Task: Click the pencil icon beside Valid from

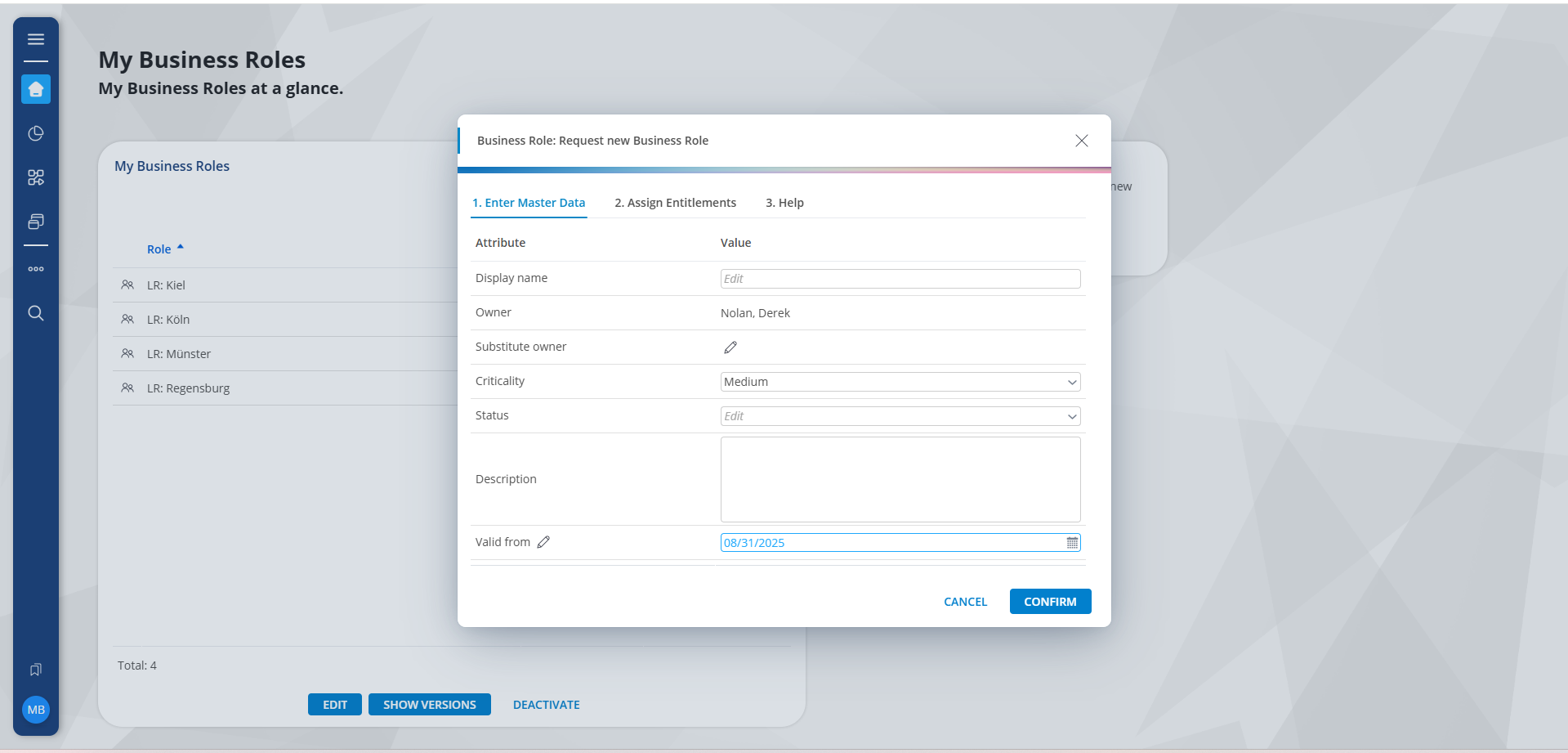Action: [543, 542]
